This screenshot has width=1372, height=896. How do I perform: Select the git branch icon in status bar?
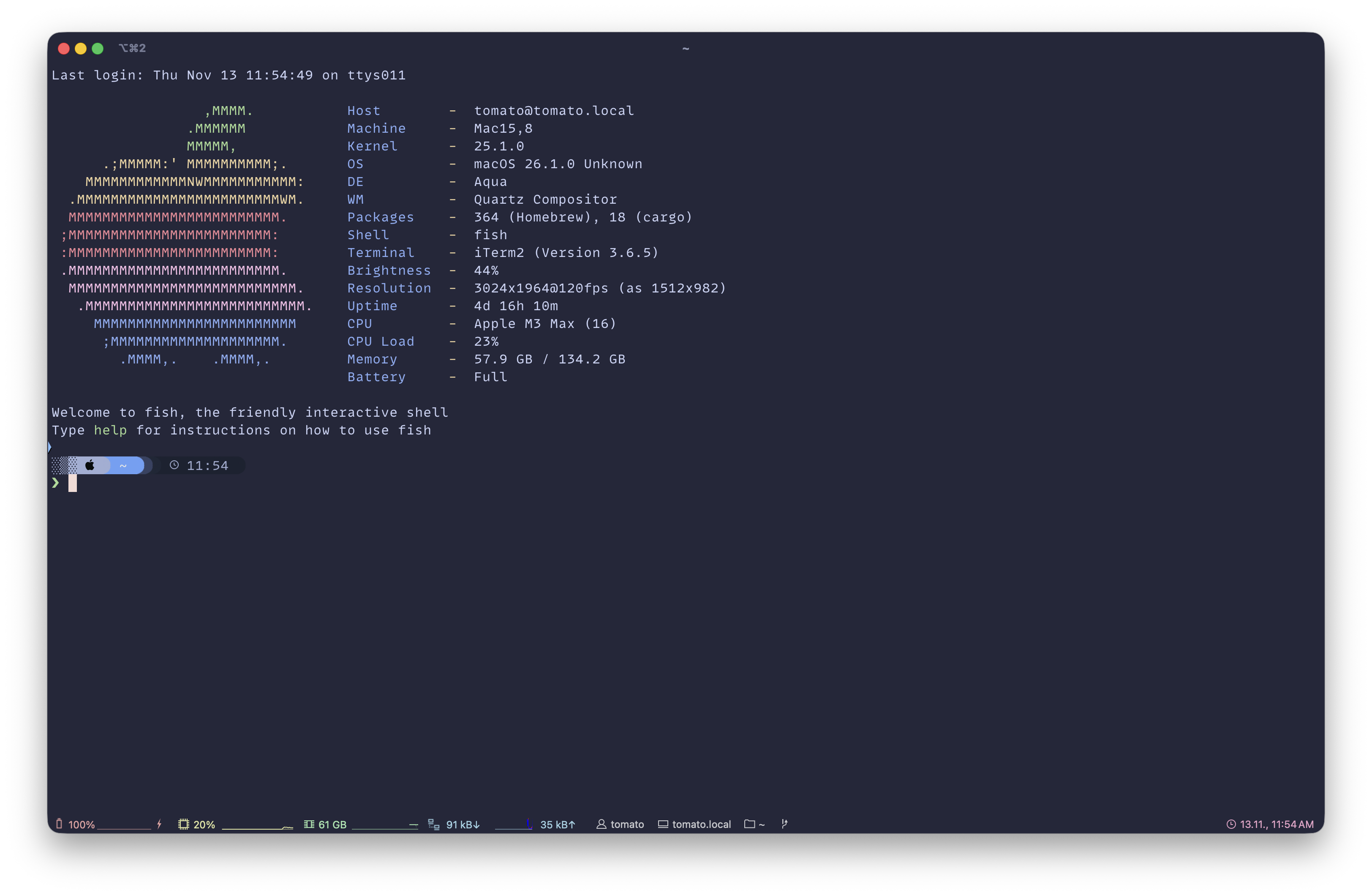click(x=784, y=824)
